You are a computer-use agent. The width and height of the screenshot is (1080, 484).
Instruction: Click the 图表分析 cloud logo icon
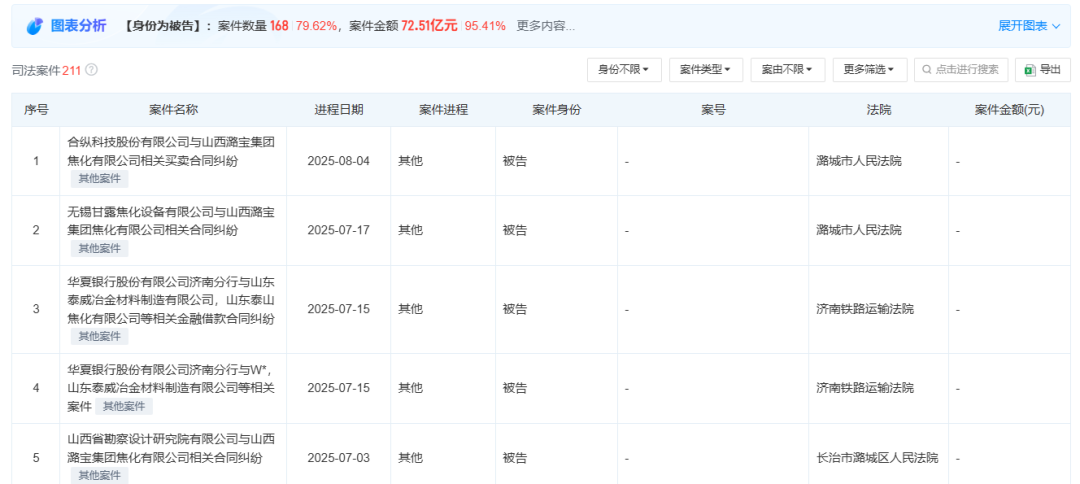[34, 26]
